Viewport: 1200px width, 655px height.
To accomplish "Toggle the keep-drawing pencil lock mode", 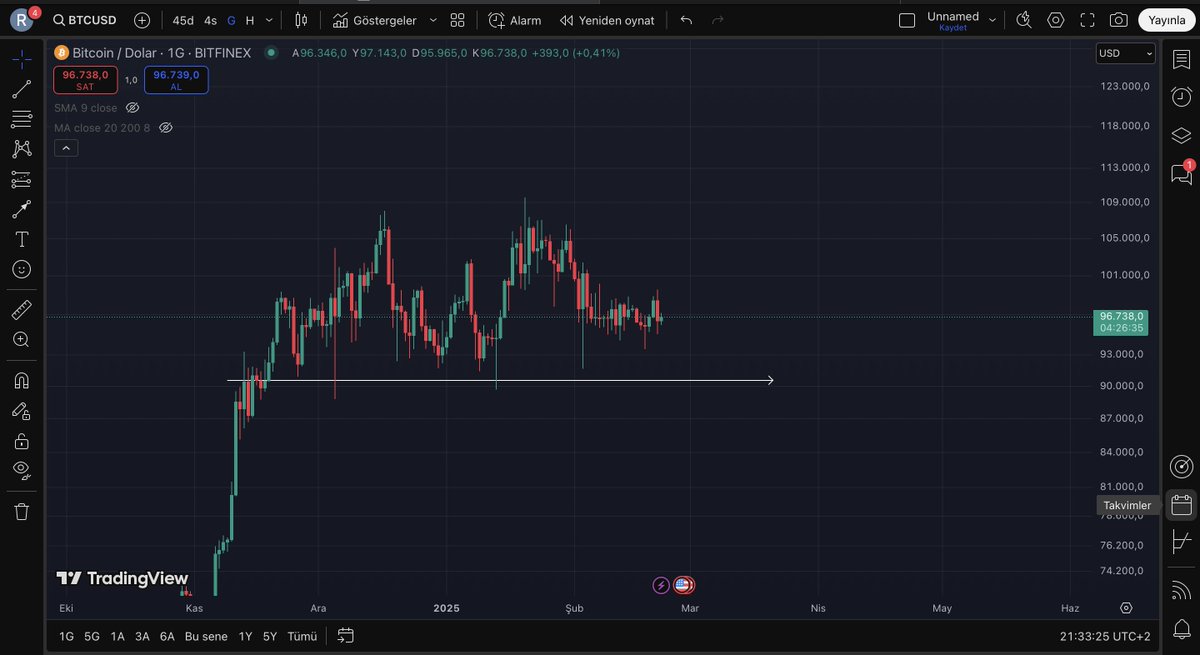I will (21, 410).
